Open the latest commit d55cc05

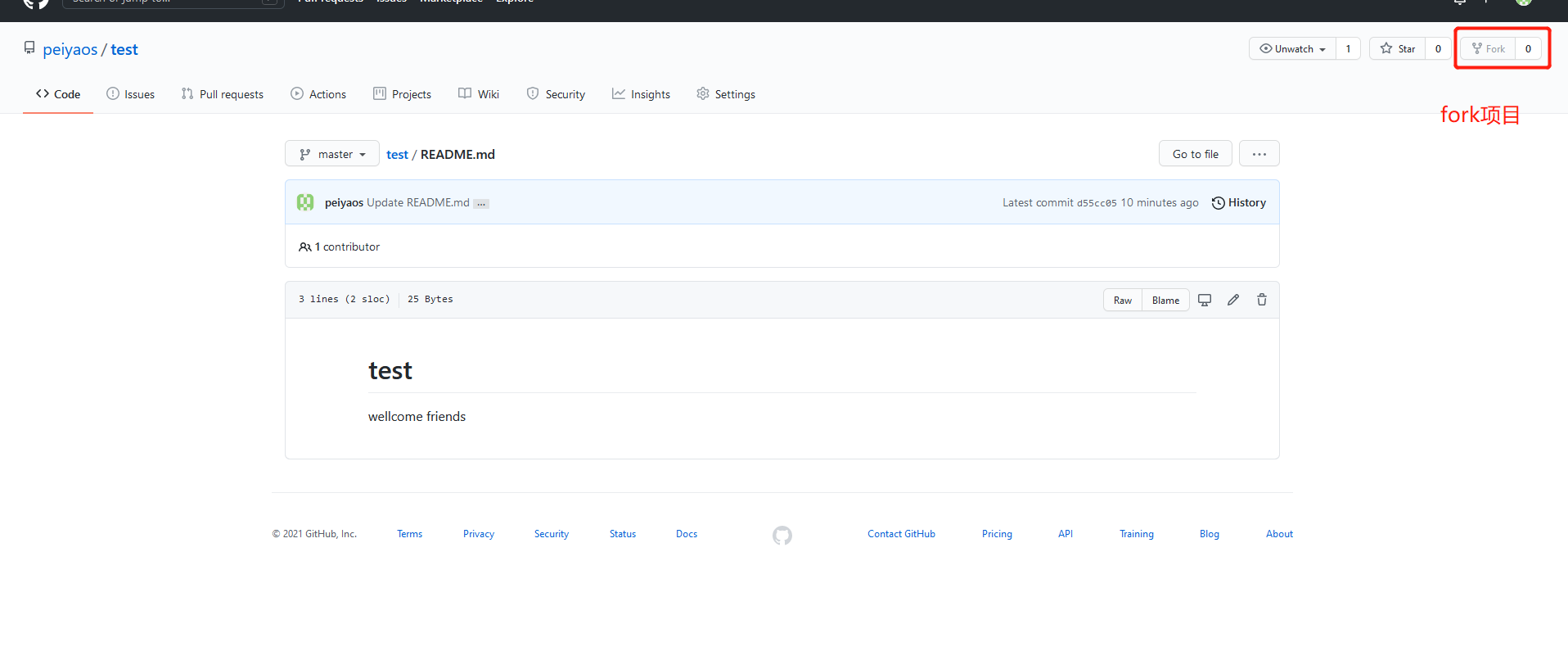[1097, 203]
